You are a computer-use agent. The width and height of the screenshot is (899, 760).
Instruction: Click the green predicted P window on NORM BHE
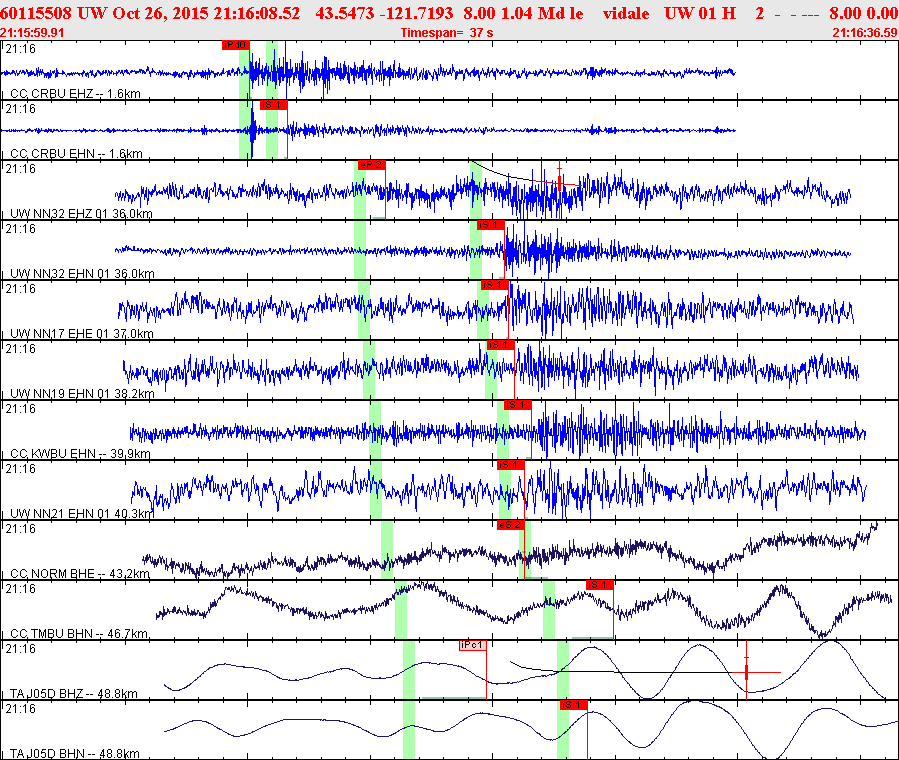tap(387, 550)
